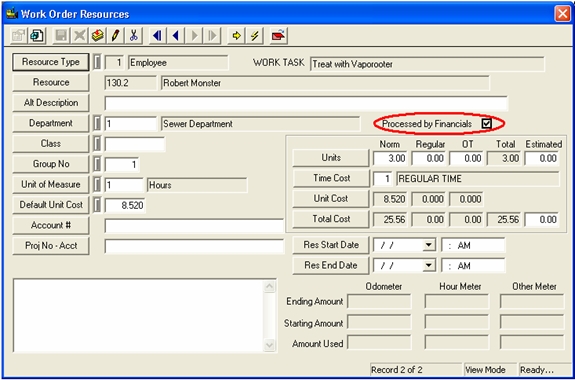The image size is (575, 380).
Task: Click the grayed properties icon in toolbar
Action: click(x=18, y=36)
